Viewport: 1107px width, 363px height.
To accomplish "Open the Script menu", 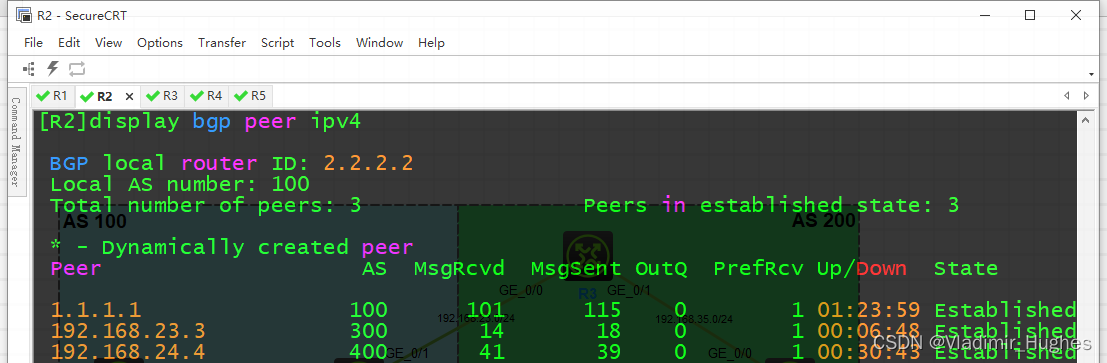I will (277, 42).
